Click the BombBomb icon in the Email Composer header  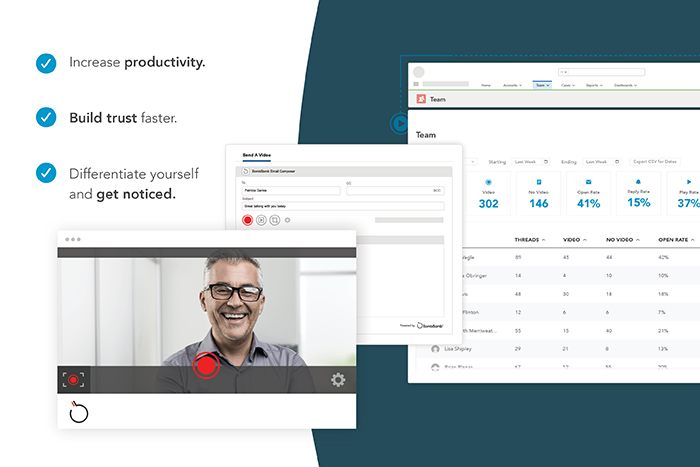[245, 171]
